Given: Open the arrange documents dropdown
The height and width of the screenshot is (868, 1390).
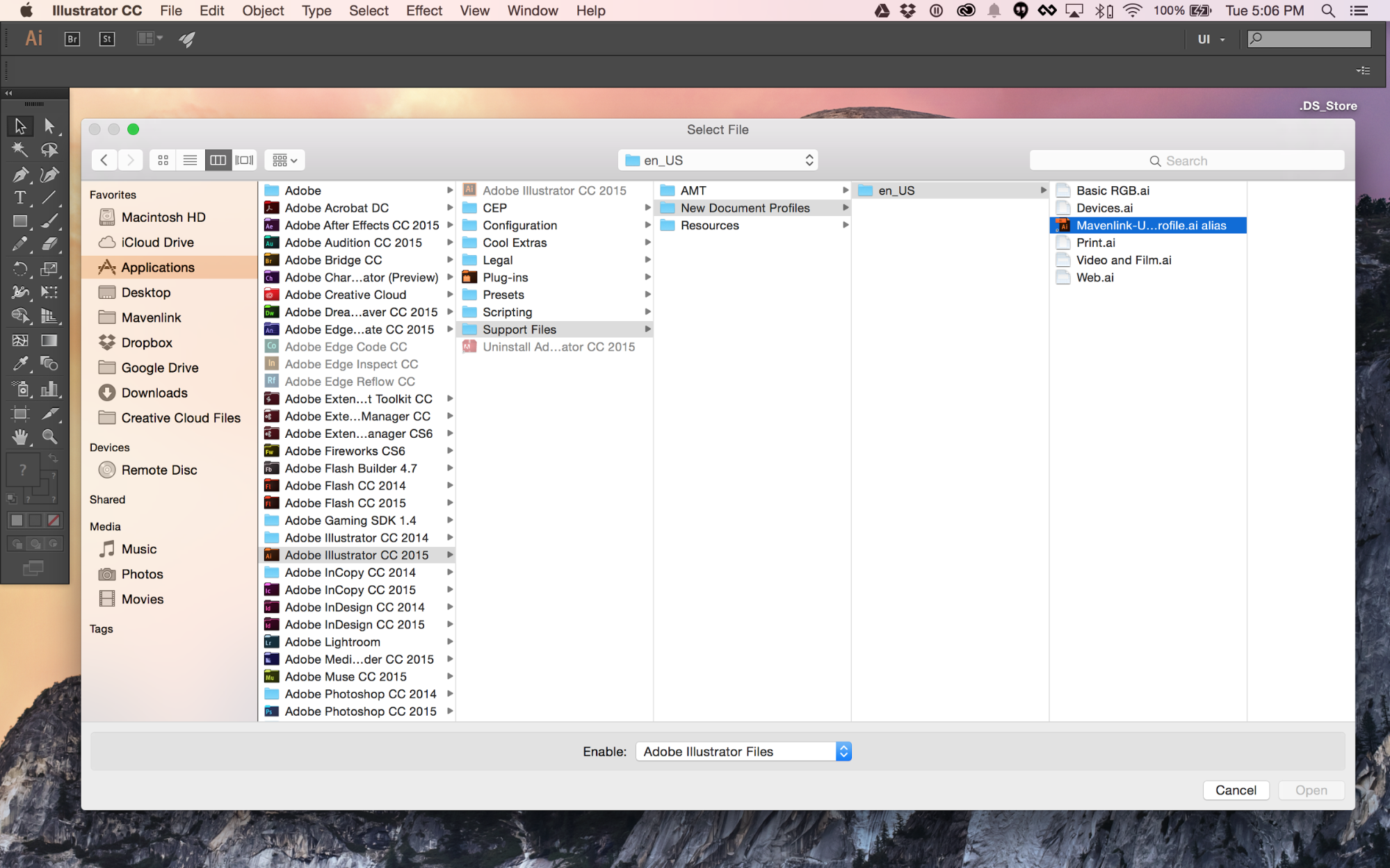Looking at the screenshot, I should point(149,39).
